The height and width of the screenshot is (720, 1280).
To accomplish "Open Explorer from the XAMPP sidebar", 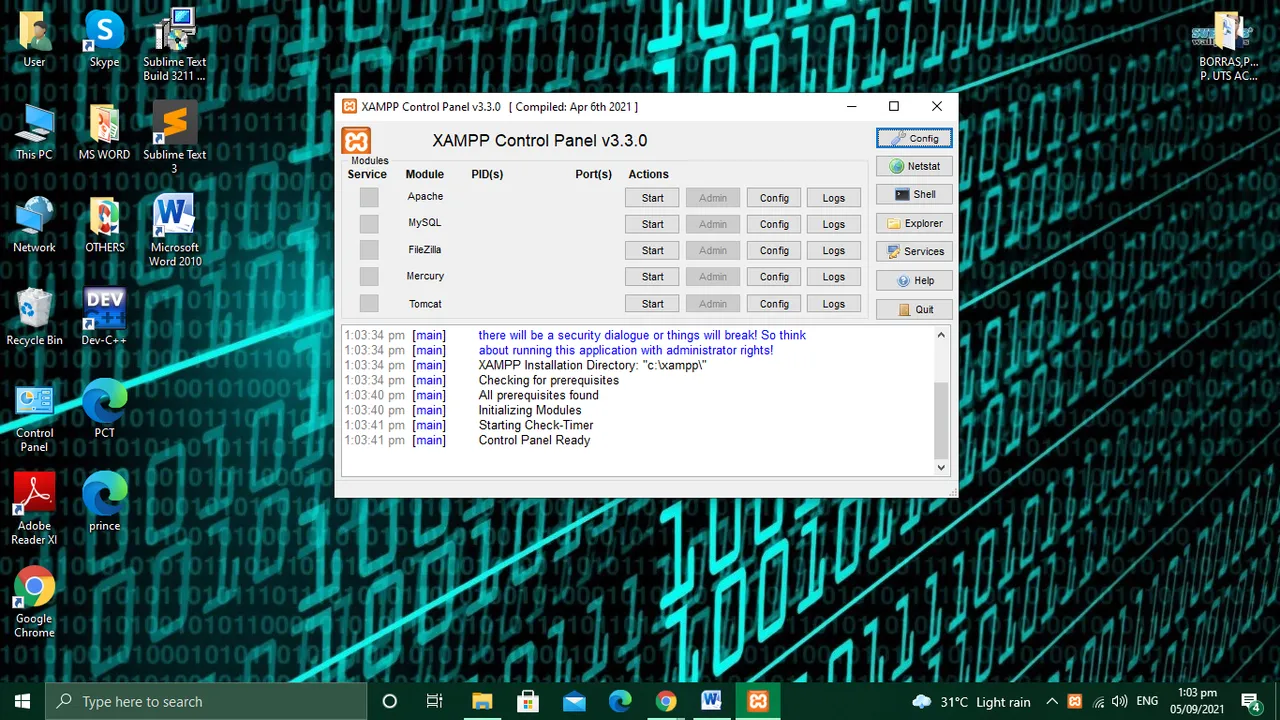I will (x=914, y=223).
